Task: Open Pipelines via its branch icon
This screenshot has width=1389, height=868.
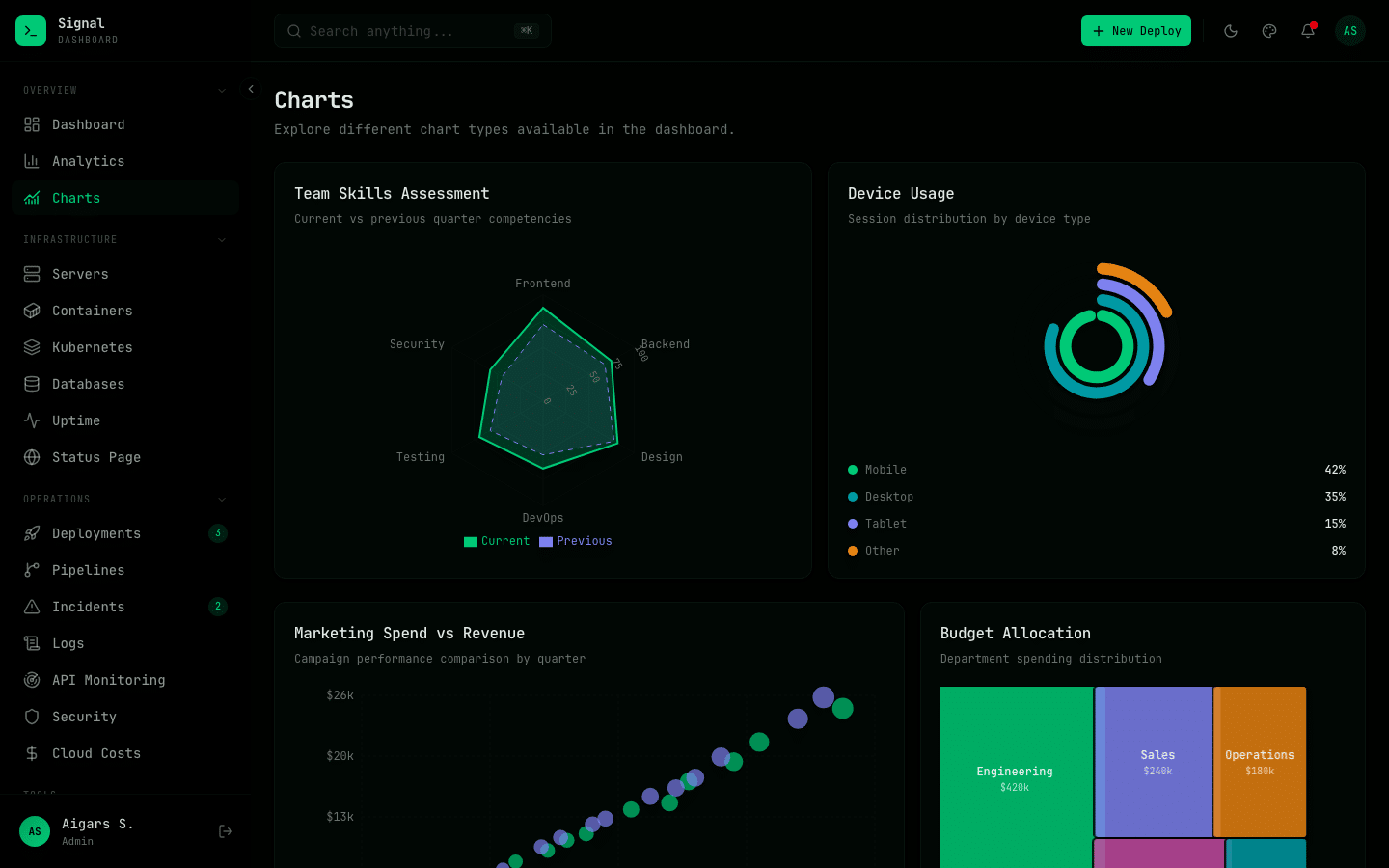Action: pos(33,570)
